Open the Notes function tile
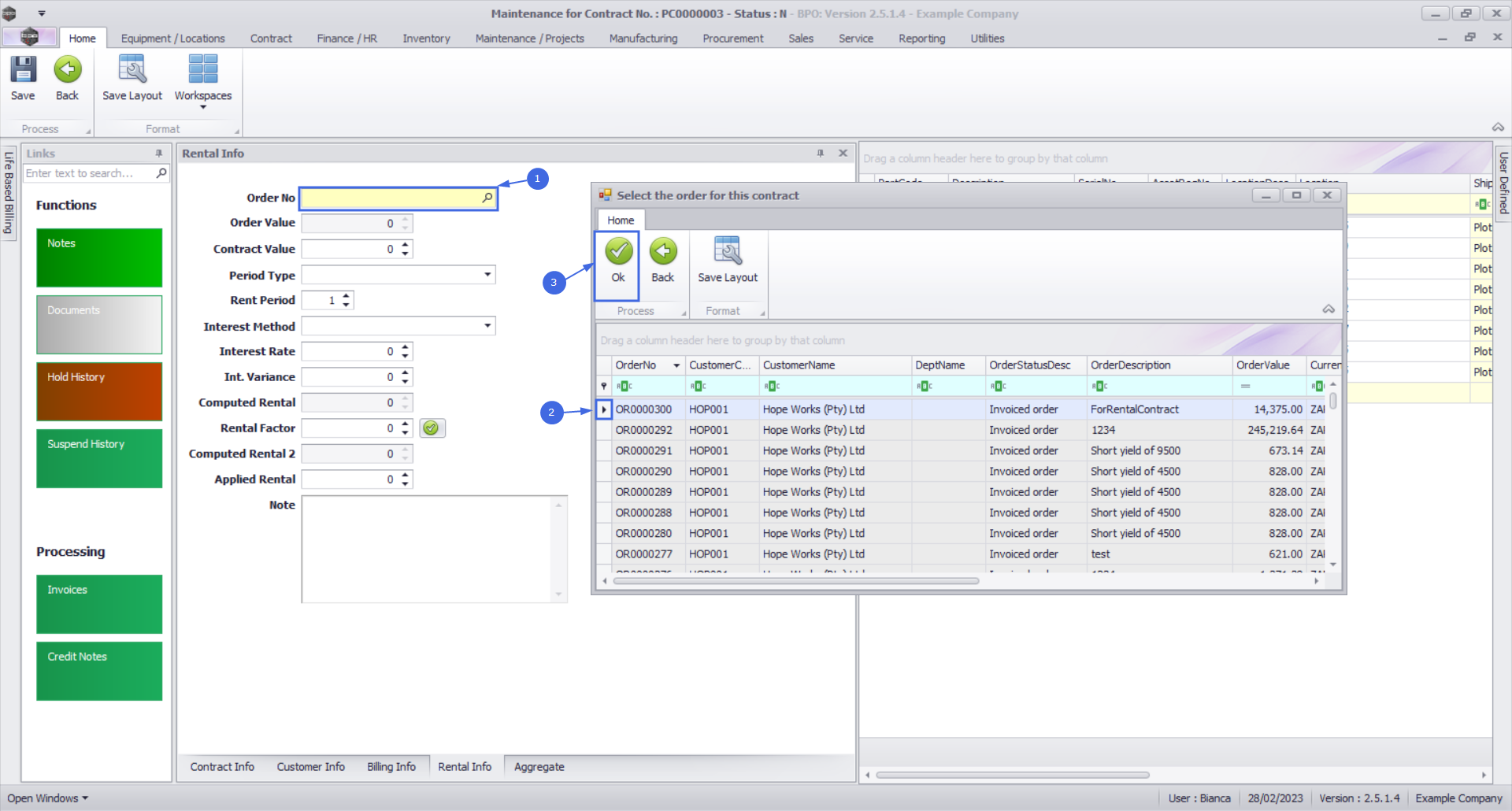The width and height of the screenshot is (1512, 811). pyautogui.click(x=99, y=257)
